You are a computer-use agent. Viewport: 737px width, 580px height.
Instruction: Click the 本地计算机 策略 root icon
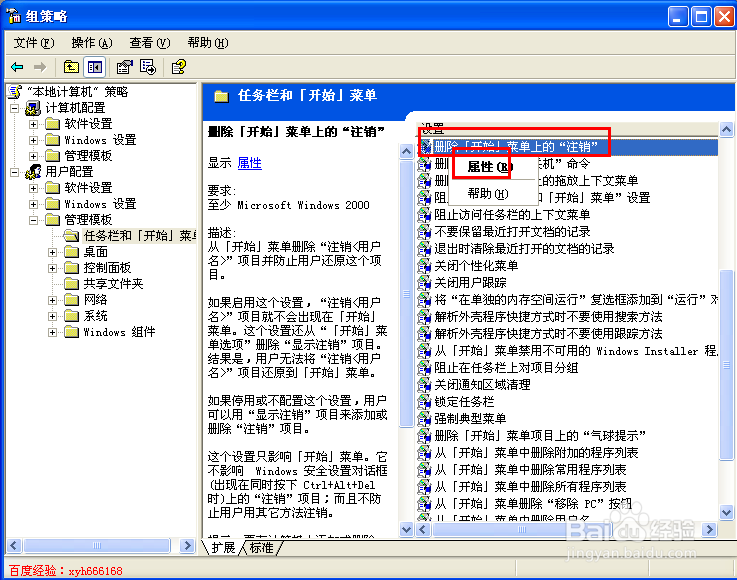pos(15,92)
